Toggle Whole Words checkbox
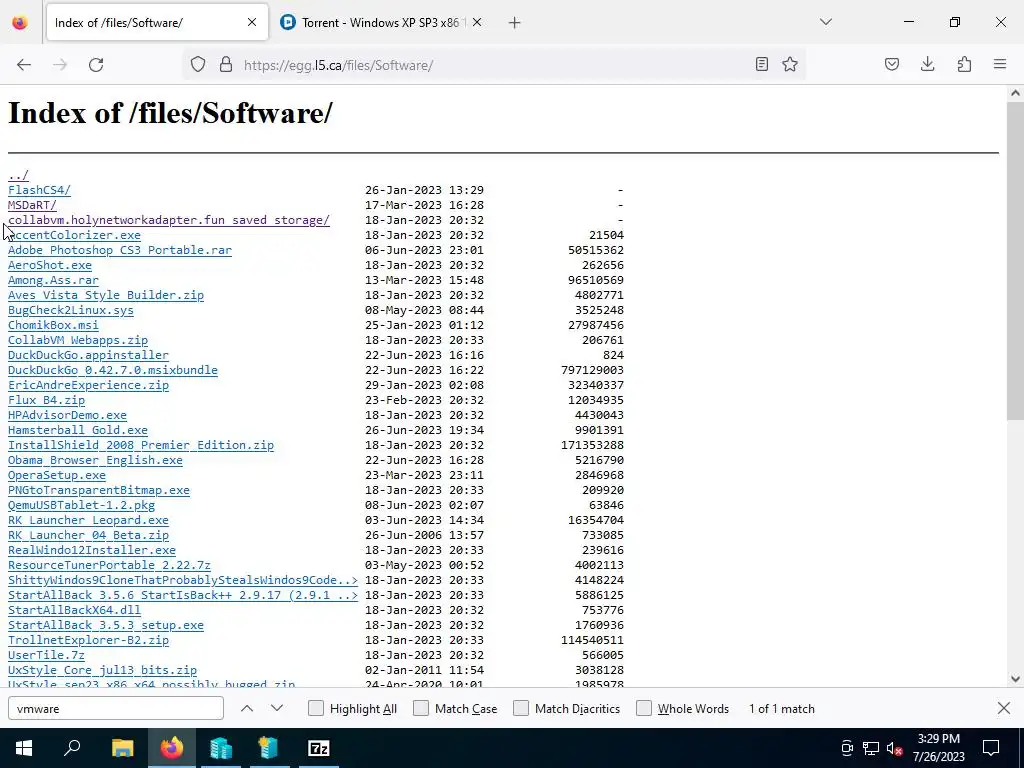 pyautogui.click(x=644, y=709)
